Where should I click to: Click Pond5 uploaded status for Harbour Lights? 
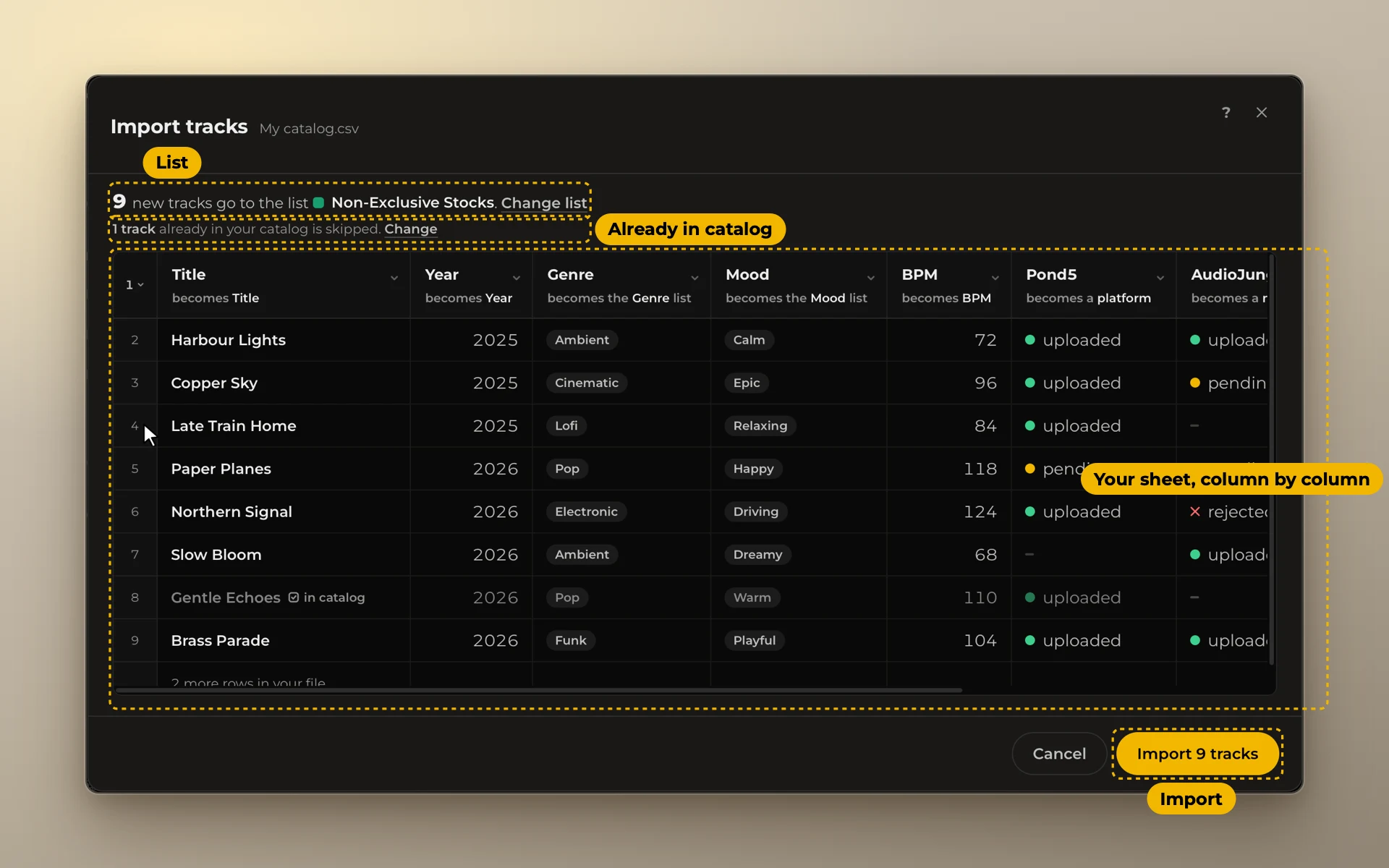click(1074, 340)
